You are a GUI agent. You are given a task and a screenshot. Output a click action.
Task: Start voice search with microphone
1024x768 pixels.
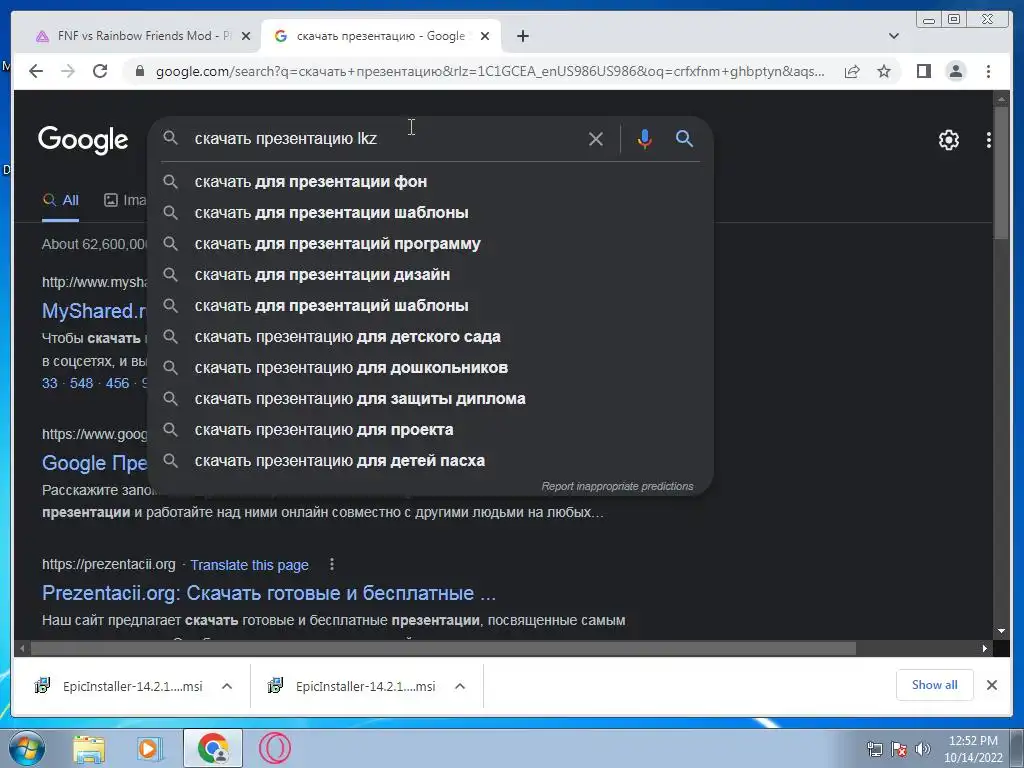click(x=644, y=138)
